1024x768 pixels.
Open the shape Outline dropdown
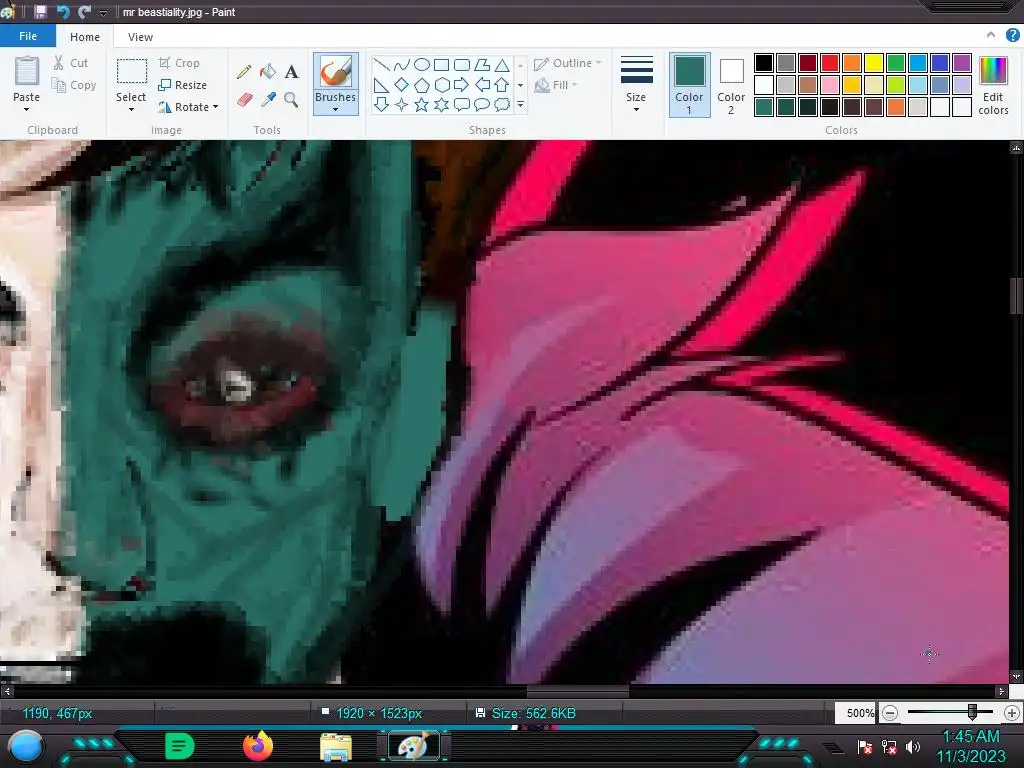tap(568, 63)
